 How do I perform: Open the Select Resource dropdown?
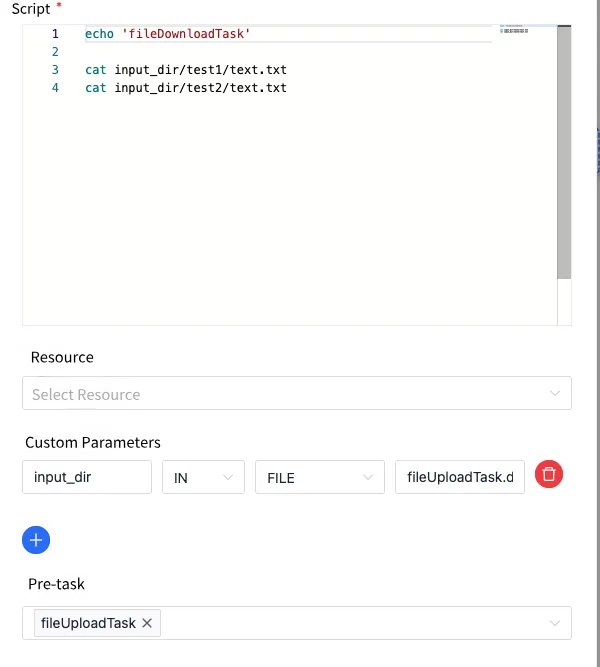[x=297, y=393]
